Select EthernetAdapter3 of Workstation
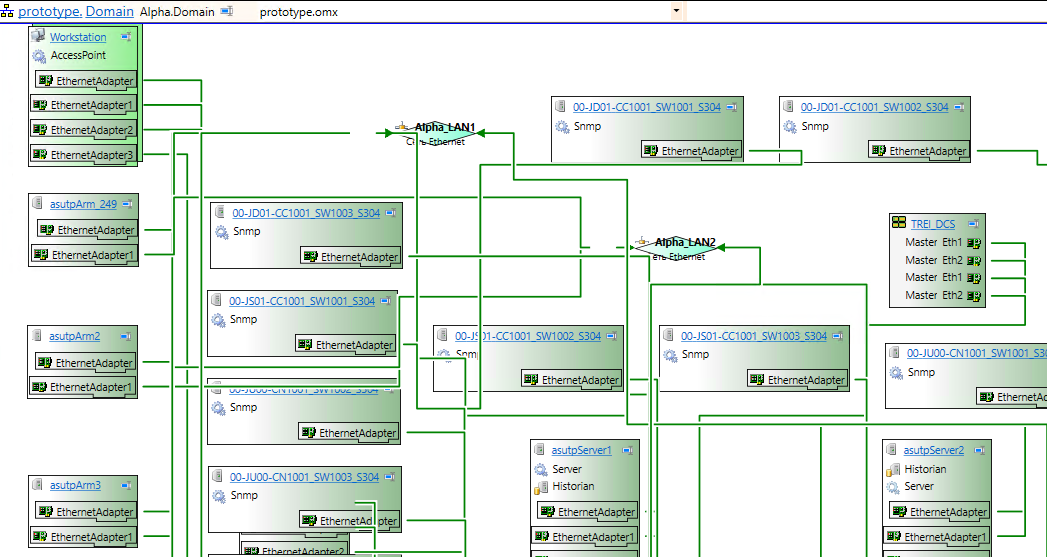The height and width of the screenshot is (557, 1047). point(84,155)
